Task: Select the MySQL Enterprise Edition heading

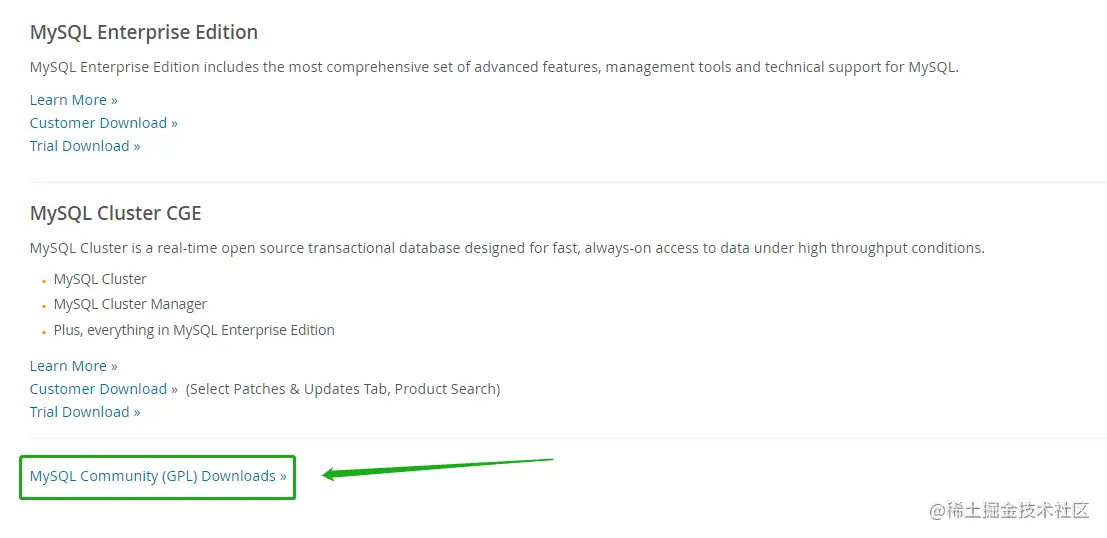Action: click(x=144, y=32)
